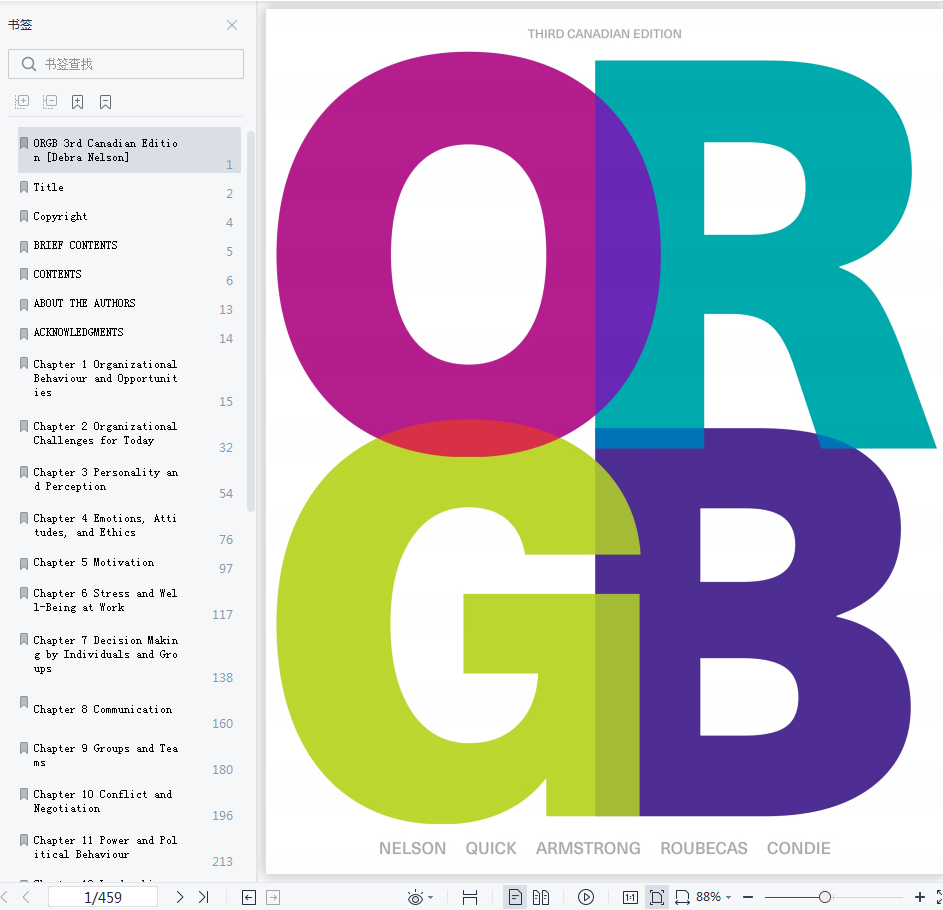
Task: Close the 书签 bookmarks panel
Action: [232, 25]
